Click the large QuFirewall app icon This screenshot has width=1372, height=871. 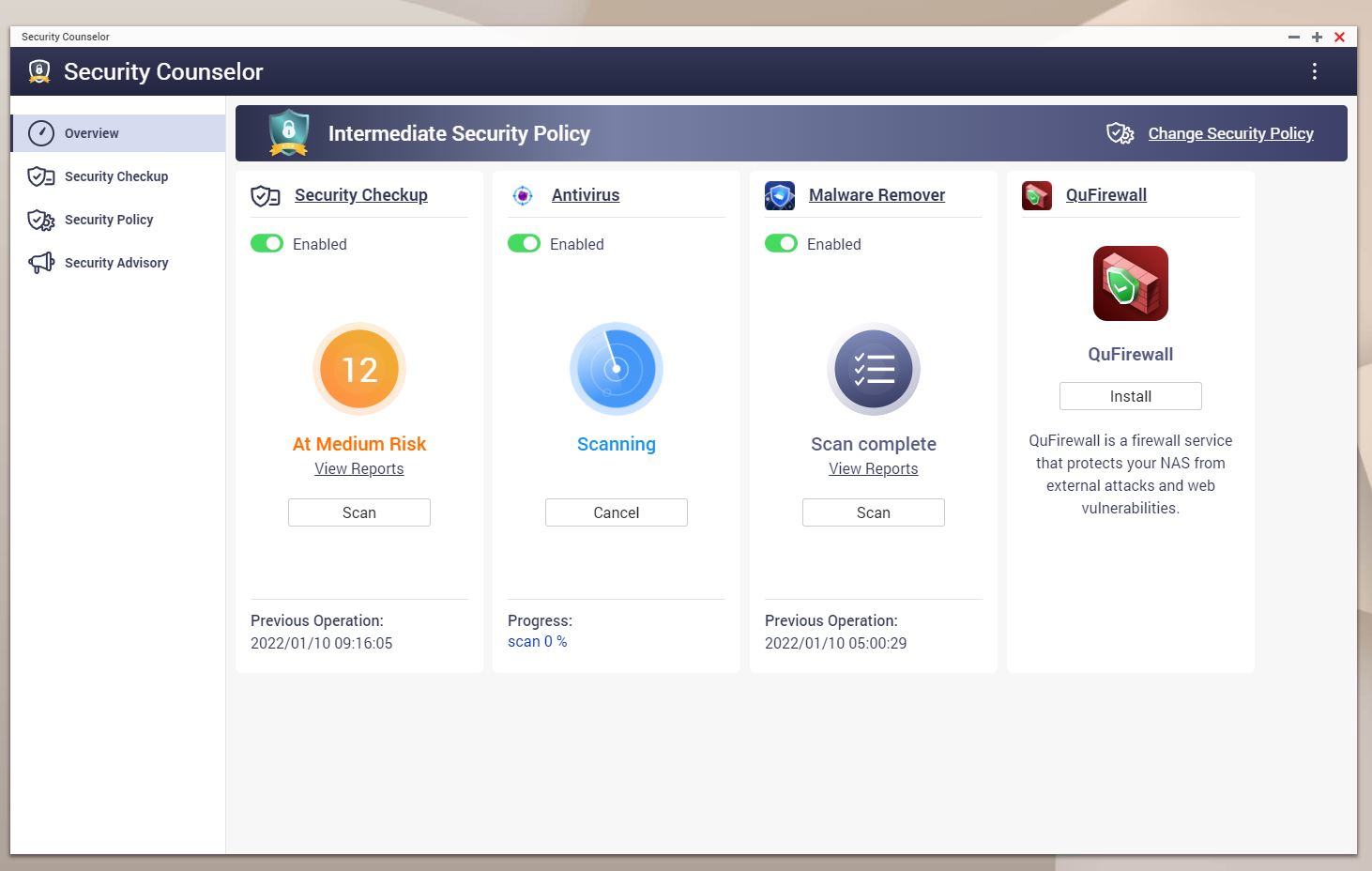1130,283
